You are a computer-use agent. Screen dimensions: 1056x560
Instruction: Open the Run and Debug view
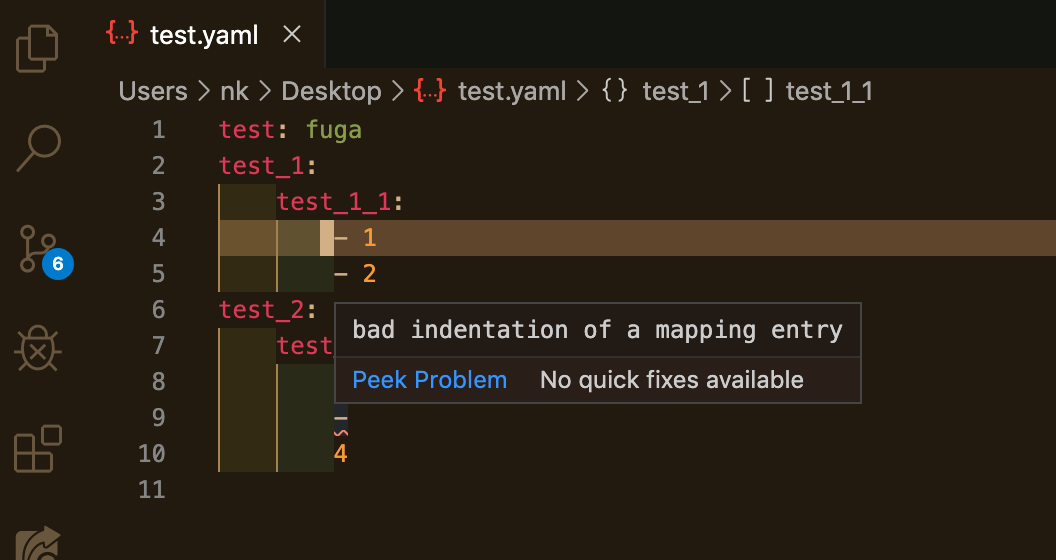(38, 349)
